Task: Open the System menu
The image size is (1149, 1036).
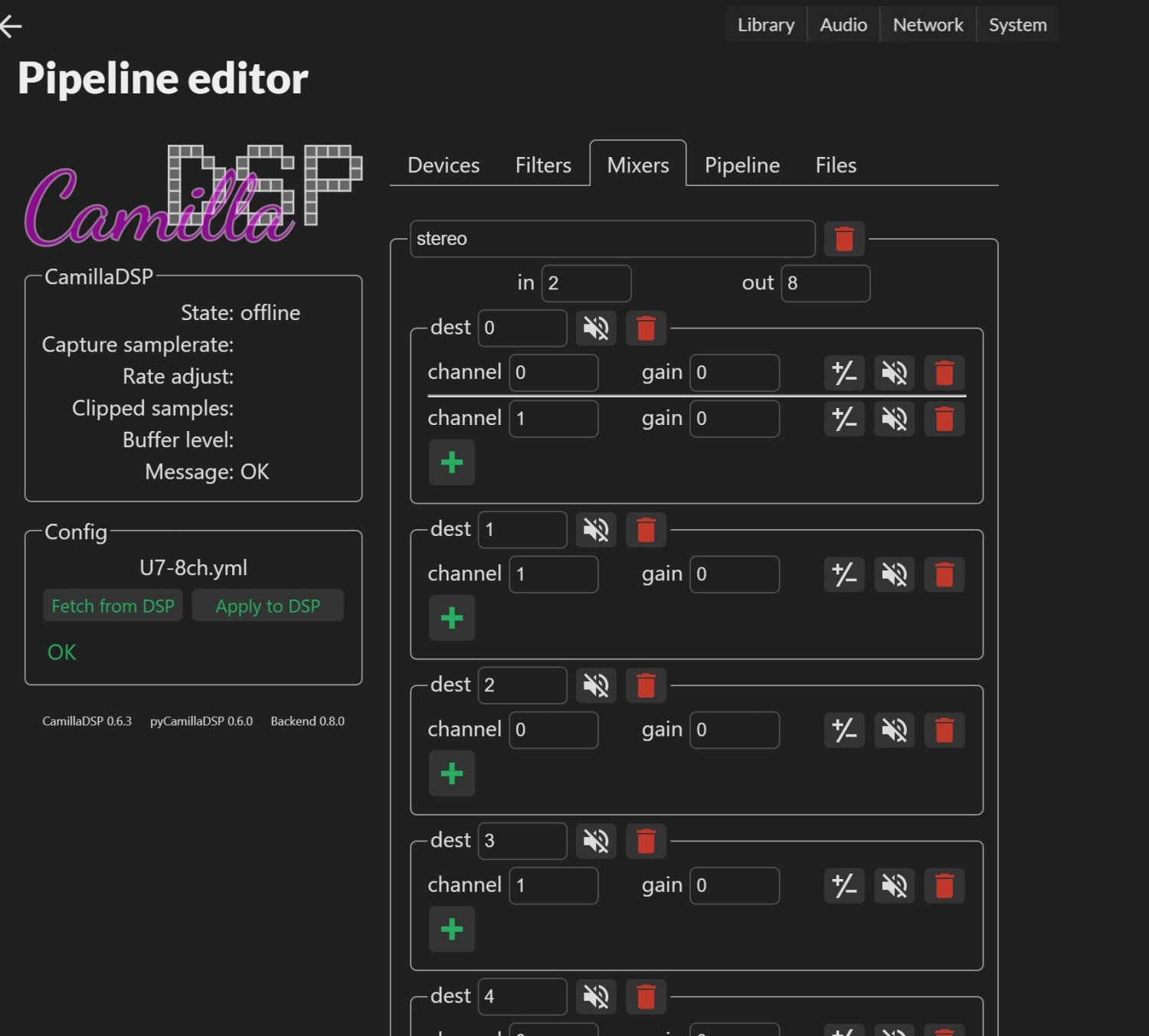Action: point(1017,25)
